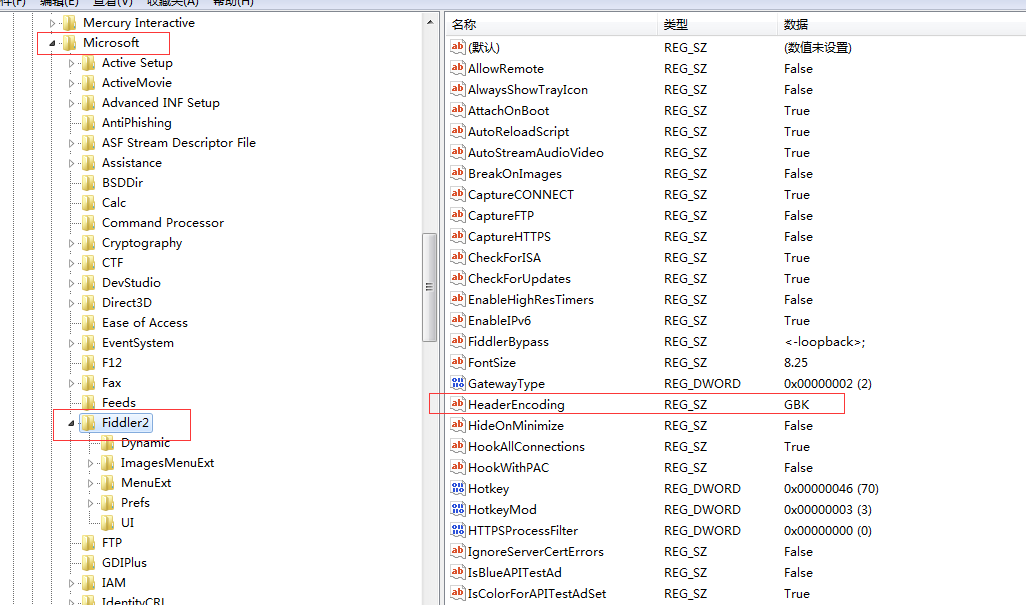
Task: Click the EnableIPv6 string value icon
Action: (x=457, y=320)
